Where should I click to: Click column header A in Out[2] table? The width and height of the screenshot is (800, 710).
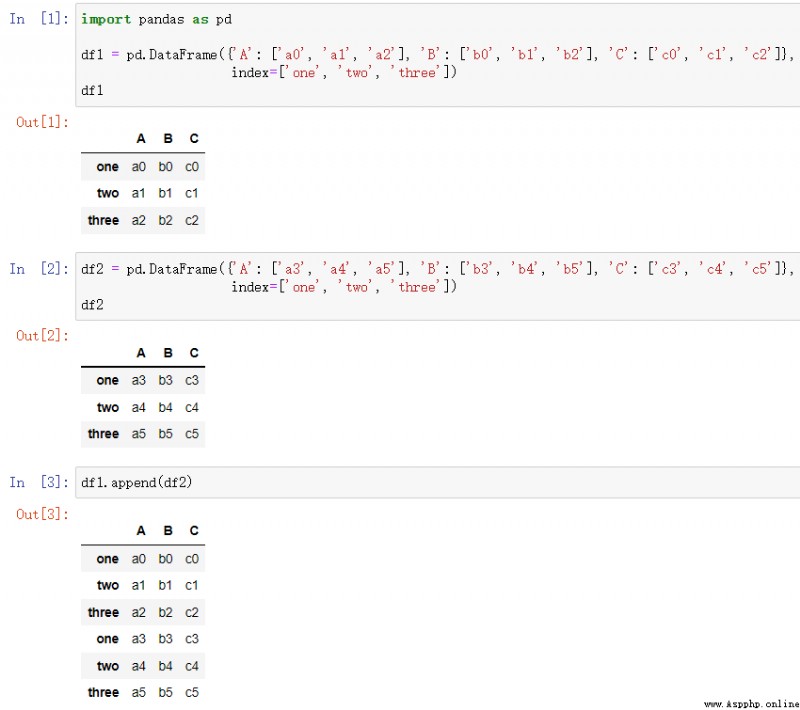(141, 353)
